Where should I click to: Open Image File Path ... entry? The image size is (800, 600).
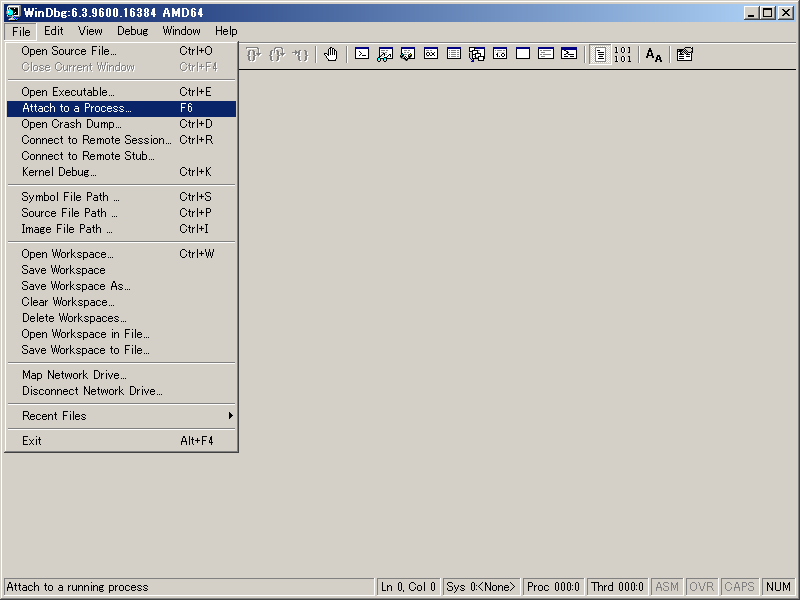(121, 229)
